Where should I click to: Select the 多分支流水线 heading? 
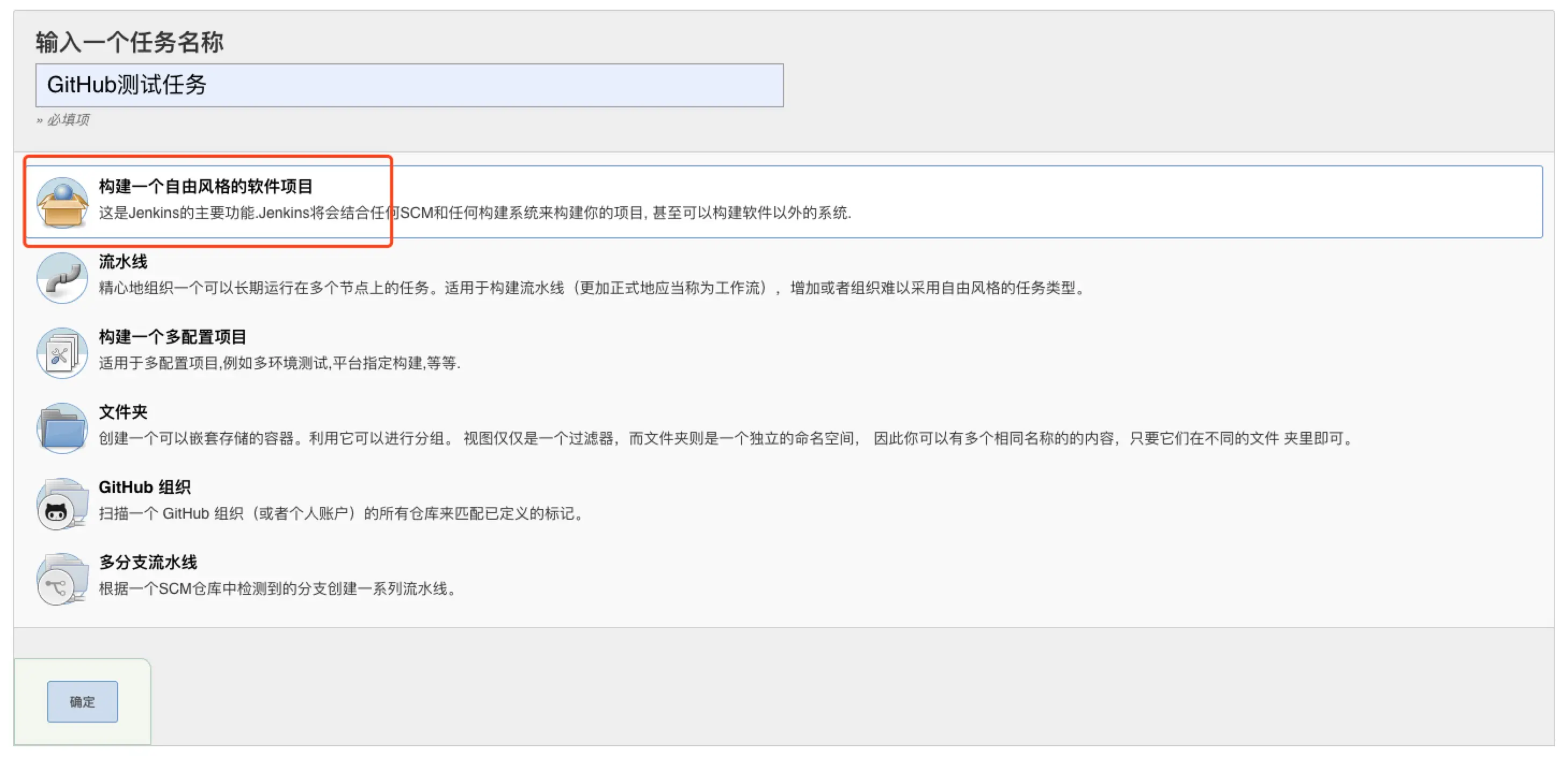(148, 562)
